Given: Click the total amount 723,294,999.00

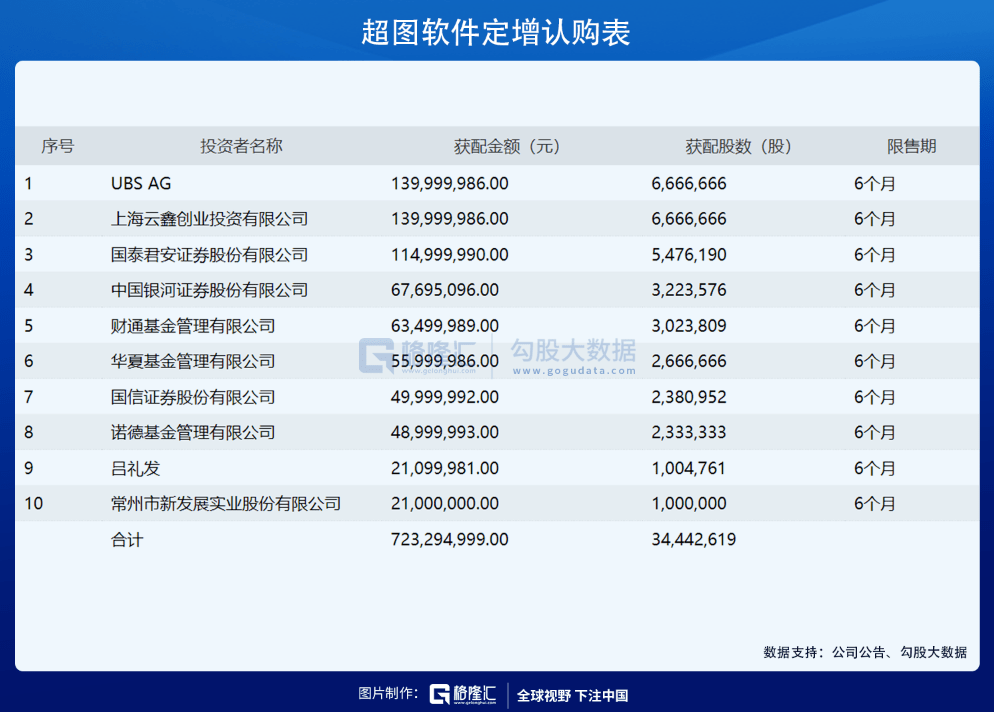Looking at the screenshot, I should click(449, 539).
